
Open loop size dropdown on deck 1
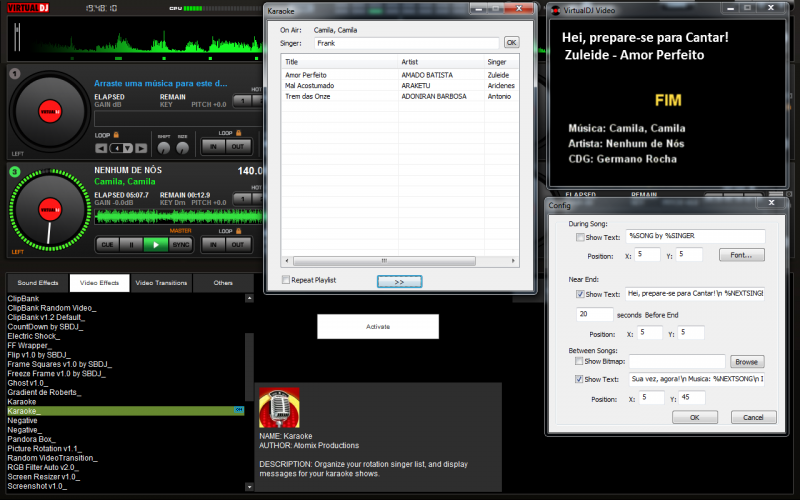(128, 148)
